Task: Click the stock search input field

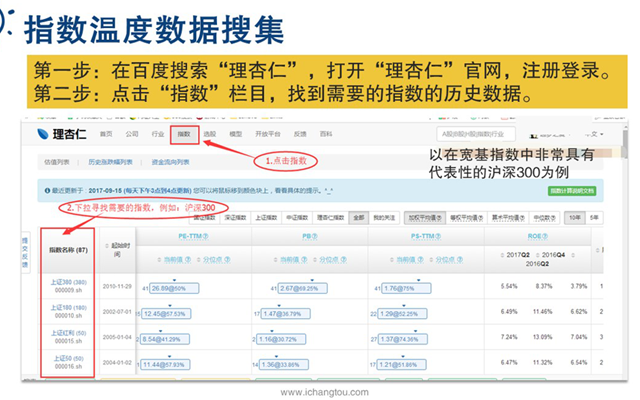Action: pyautogui.click(x=476, y=134)
